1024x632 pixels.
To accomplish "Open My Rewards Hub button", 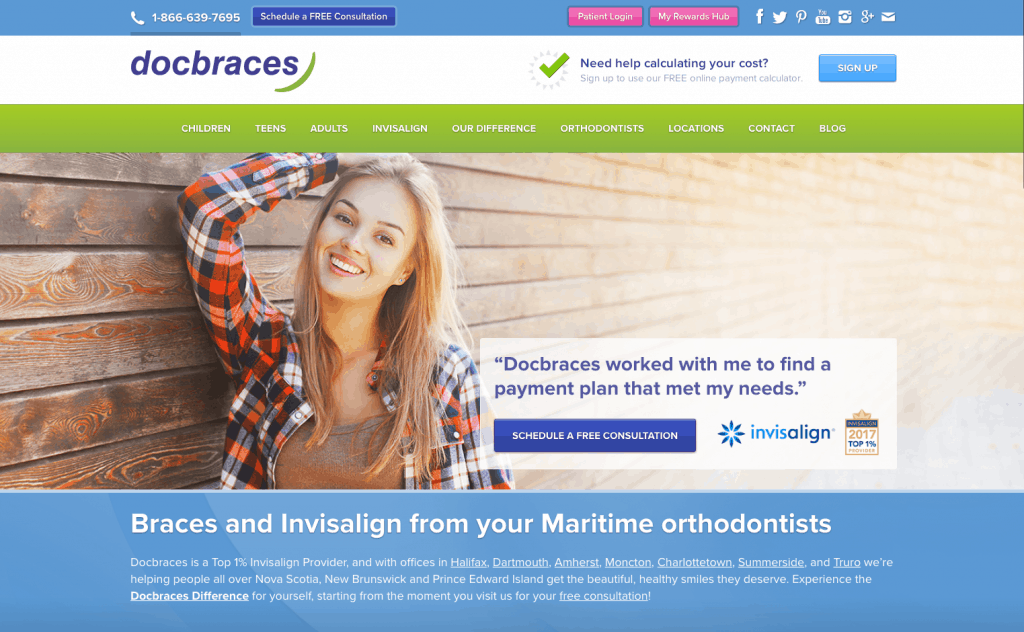I will click(x=694, y=16).
